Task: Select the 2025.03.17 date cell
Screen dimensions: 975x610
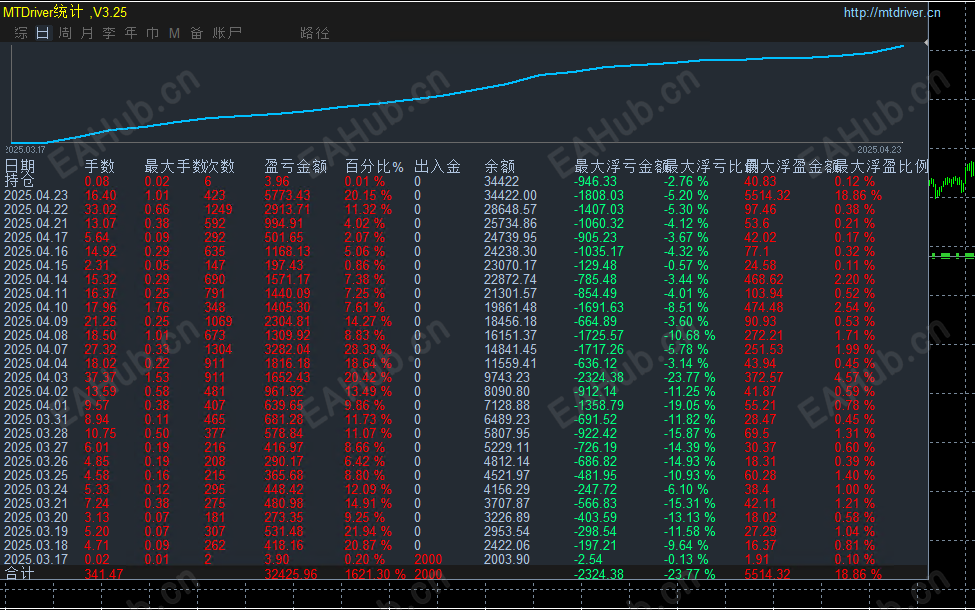Action: tap(36, 559)
